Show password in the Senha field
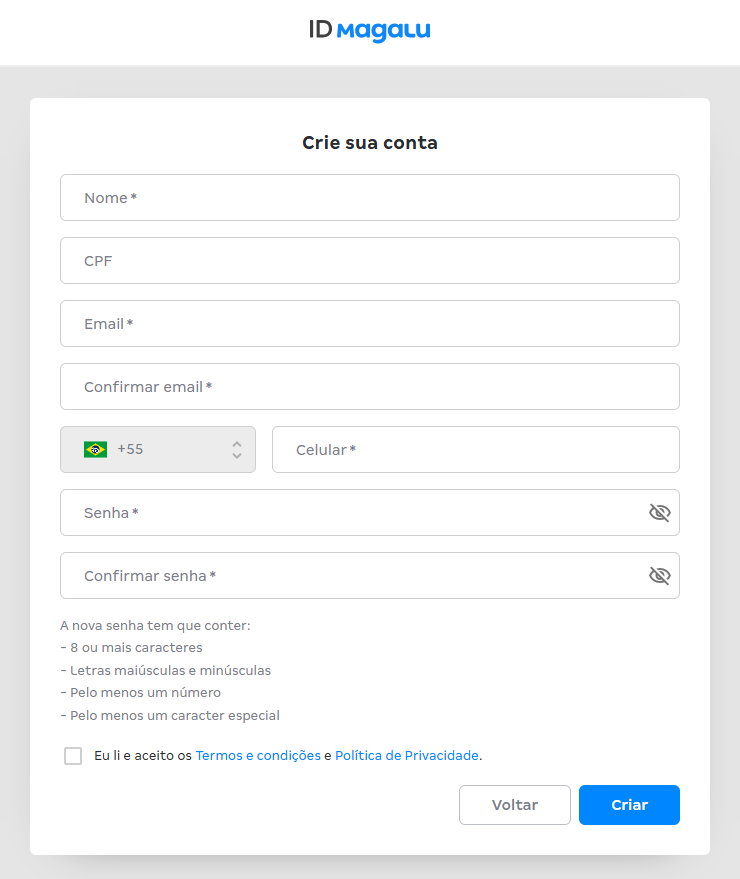The width and height of the screenshot is (740, 879). (659, 513)
